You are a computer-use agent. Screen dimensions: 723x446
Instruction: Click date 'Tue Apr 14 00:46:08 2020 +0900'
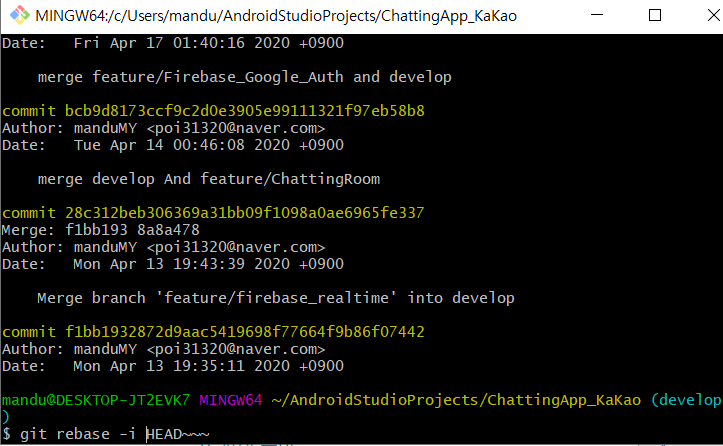[x=208, y=145]
